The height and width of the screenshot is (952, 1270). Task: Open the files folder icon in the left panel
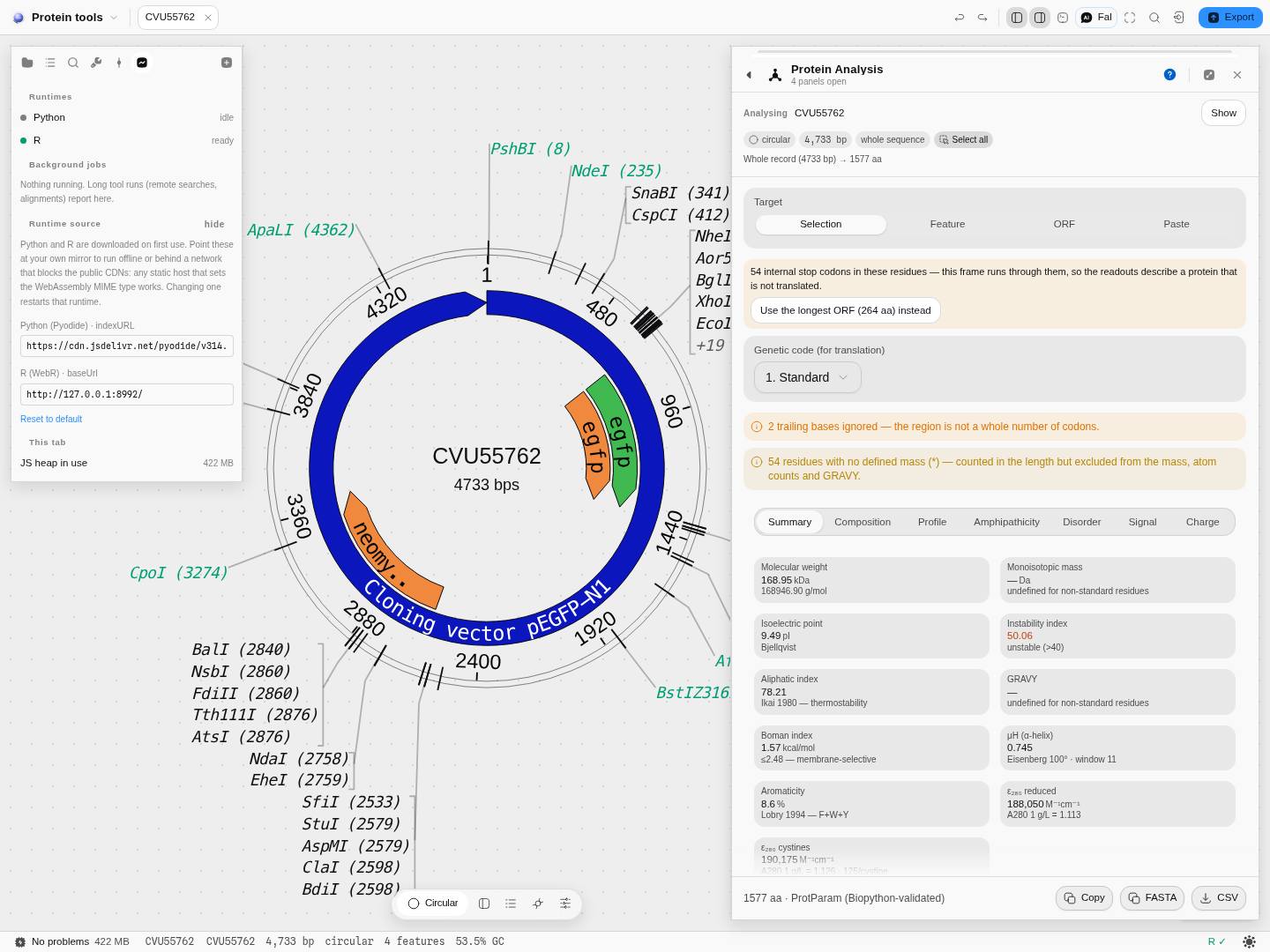point(27,63)
